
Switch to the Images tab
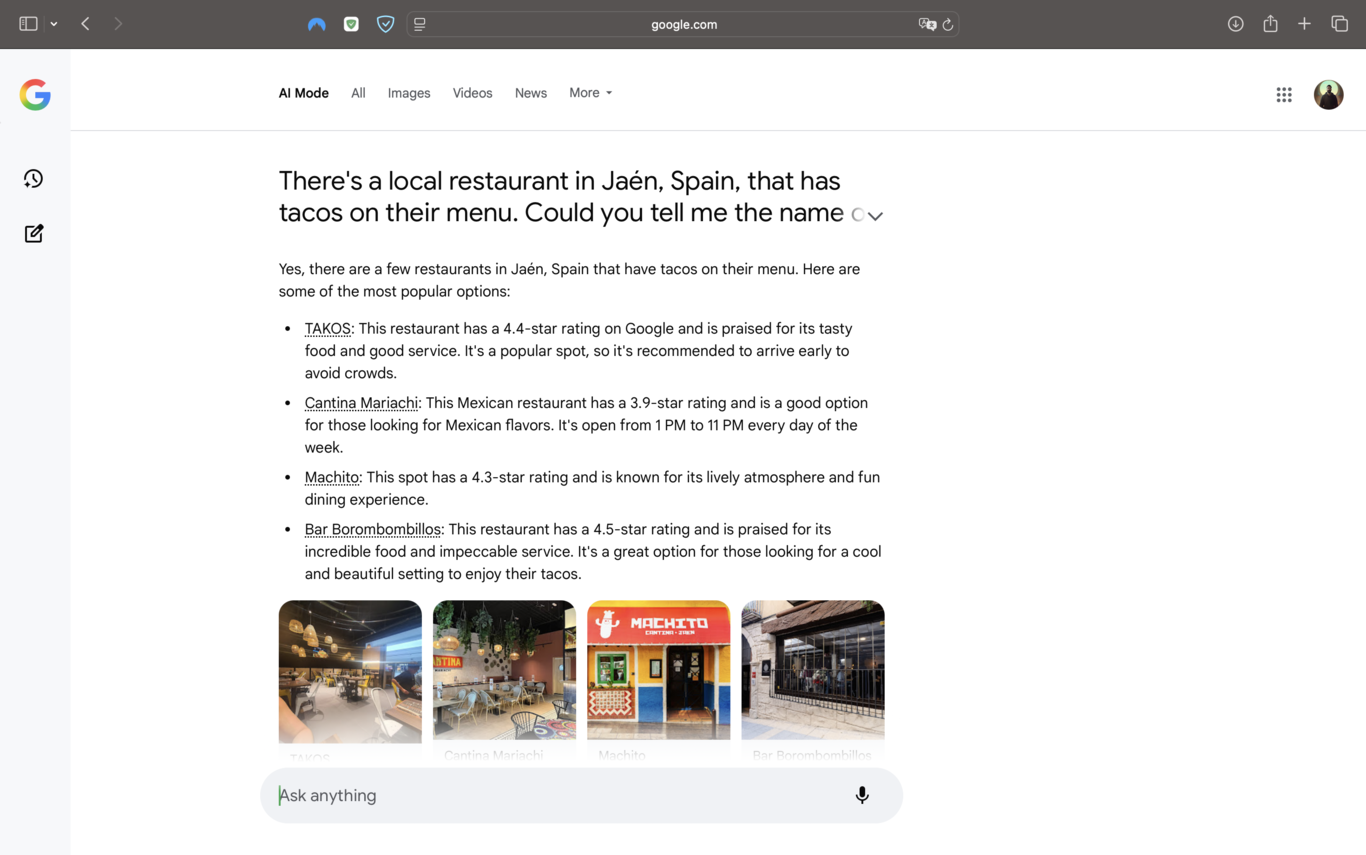click(x=409, y=93)
